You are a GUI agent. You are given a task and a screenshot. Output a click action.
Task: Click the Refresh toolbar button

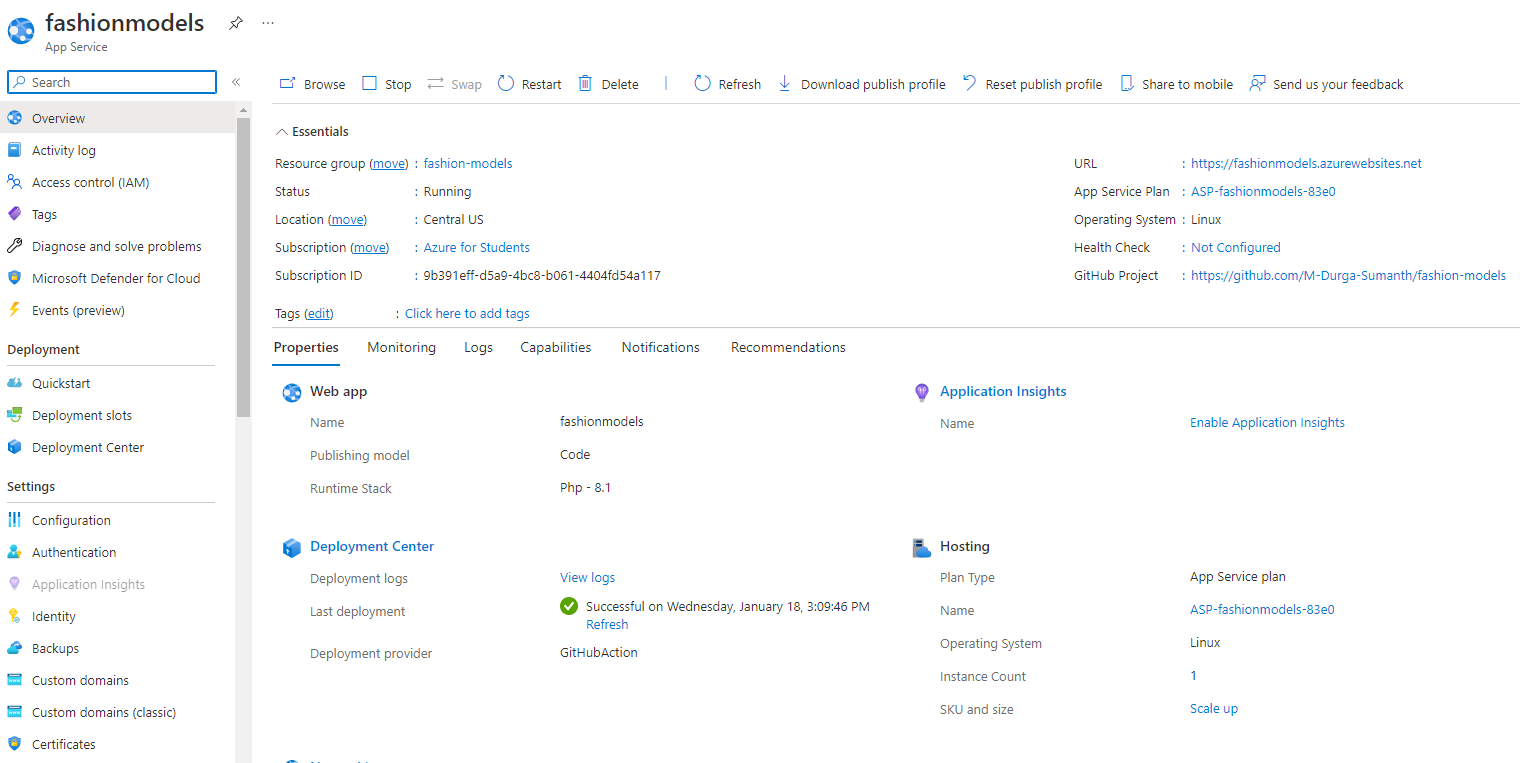click(728, 84)
